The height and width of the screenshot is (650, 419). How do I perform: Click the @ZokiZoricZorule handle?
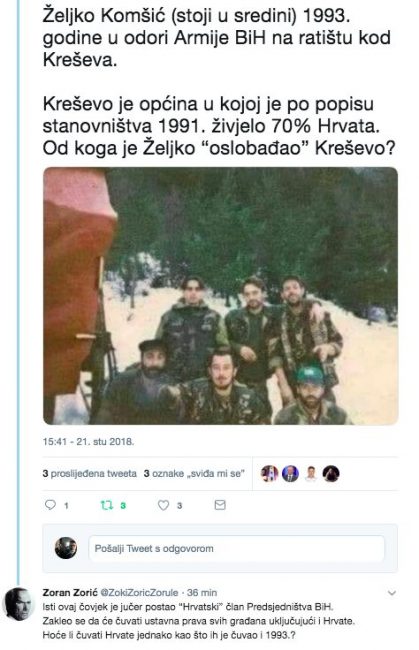click(139, 592)
